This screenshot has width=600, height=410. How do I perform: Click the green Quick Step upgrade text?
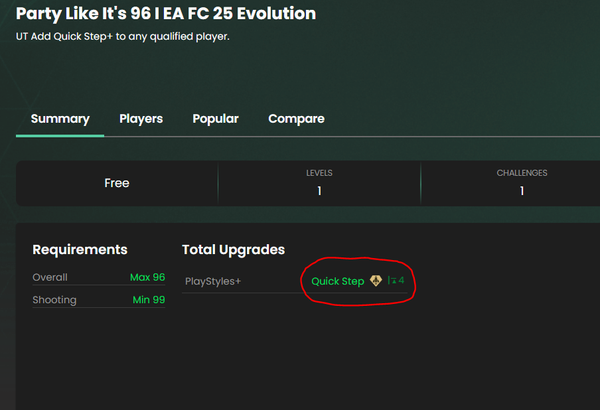coord(338,281)
